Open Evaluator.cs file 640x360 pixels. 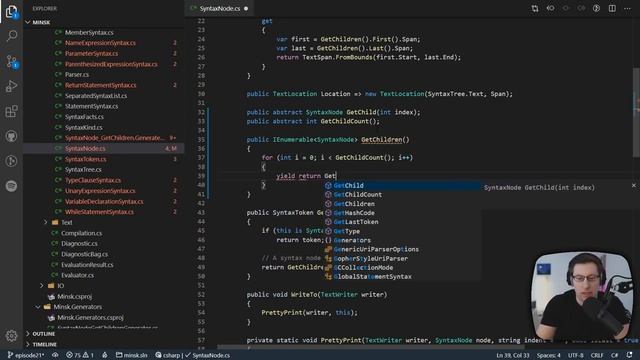[x=77, y=275]
